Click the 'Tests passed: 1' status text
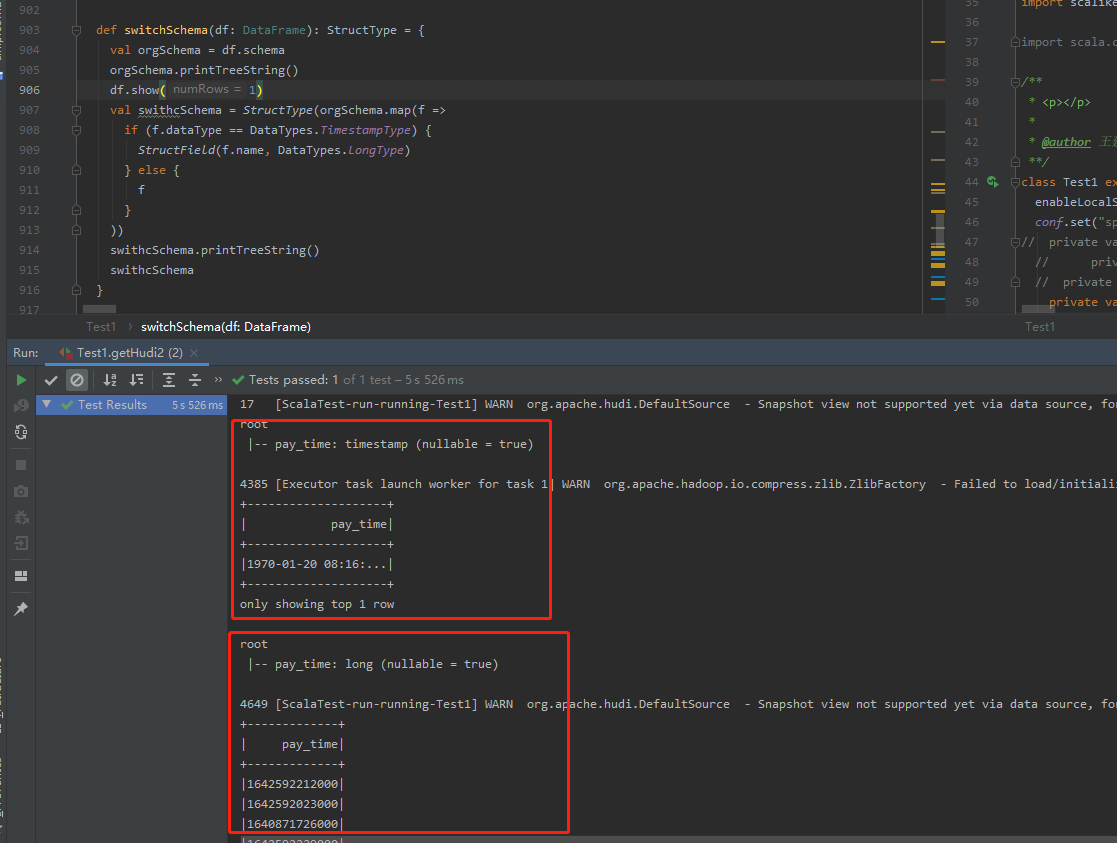This screenshot has height=843, width=1117. 293,380
